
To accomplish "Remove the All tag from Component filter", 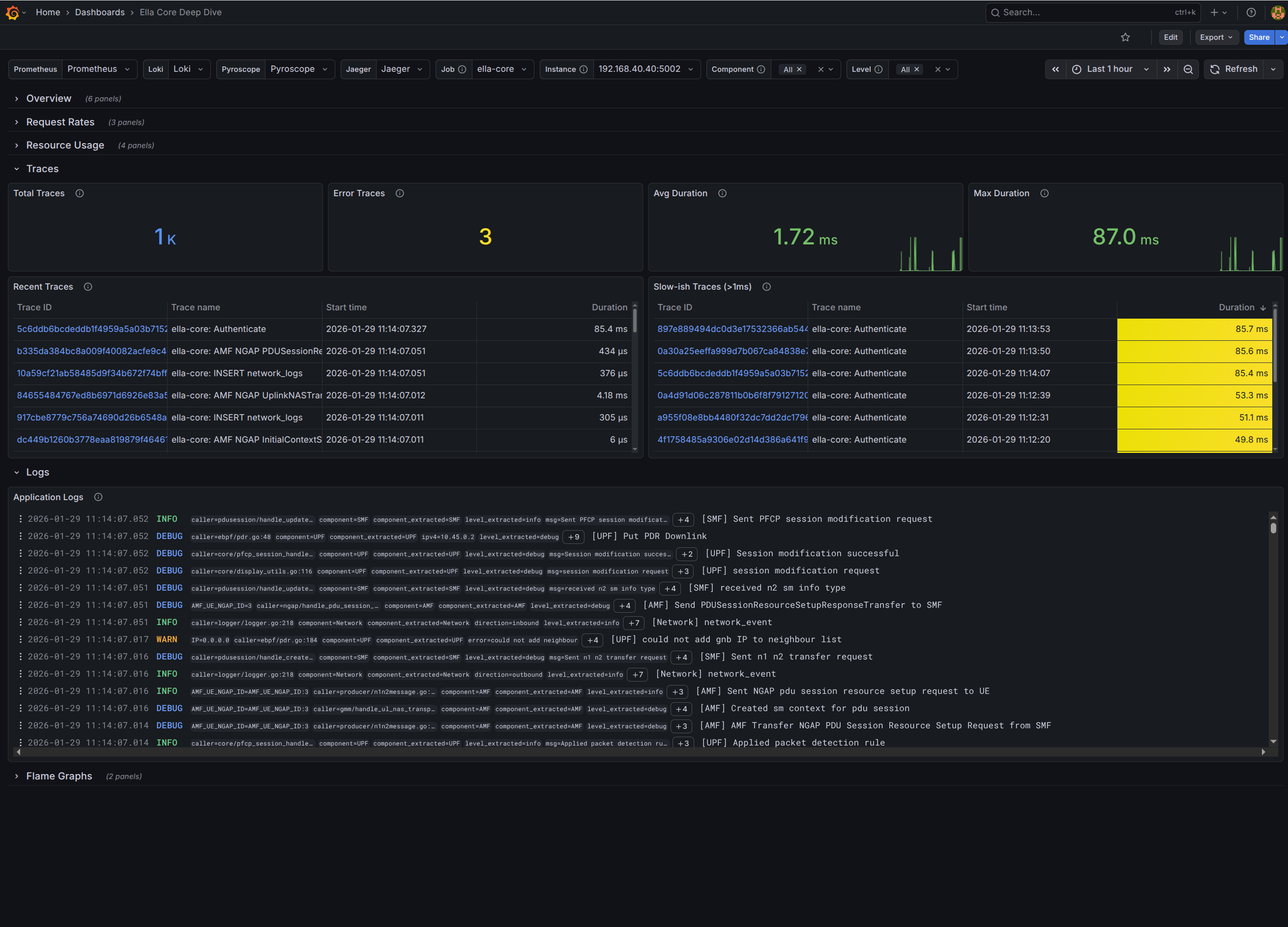I will tap(799, 69).
